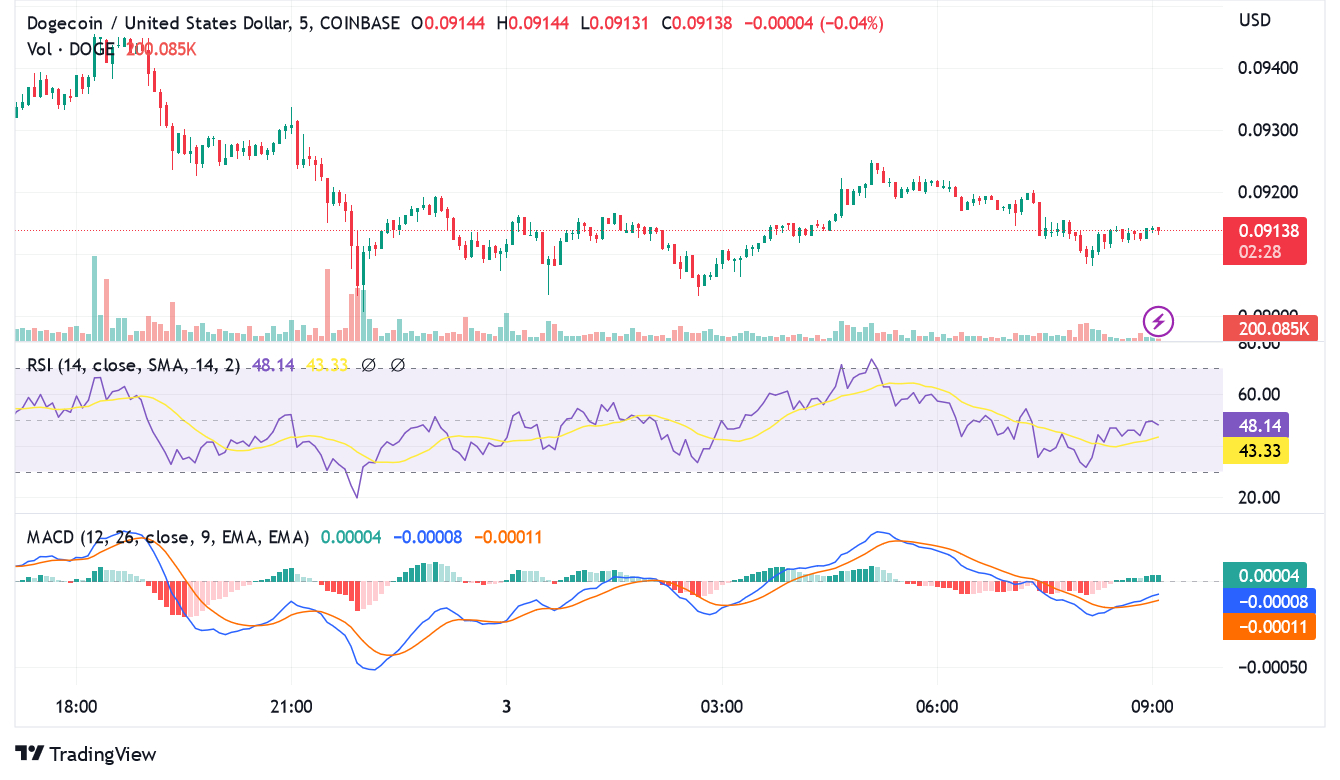Click the date label 3 on time axis
1340x780 pixels.
(x=506, y=707)
